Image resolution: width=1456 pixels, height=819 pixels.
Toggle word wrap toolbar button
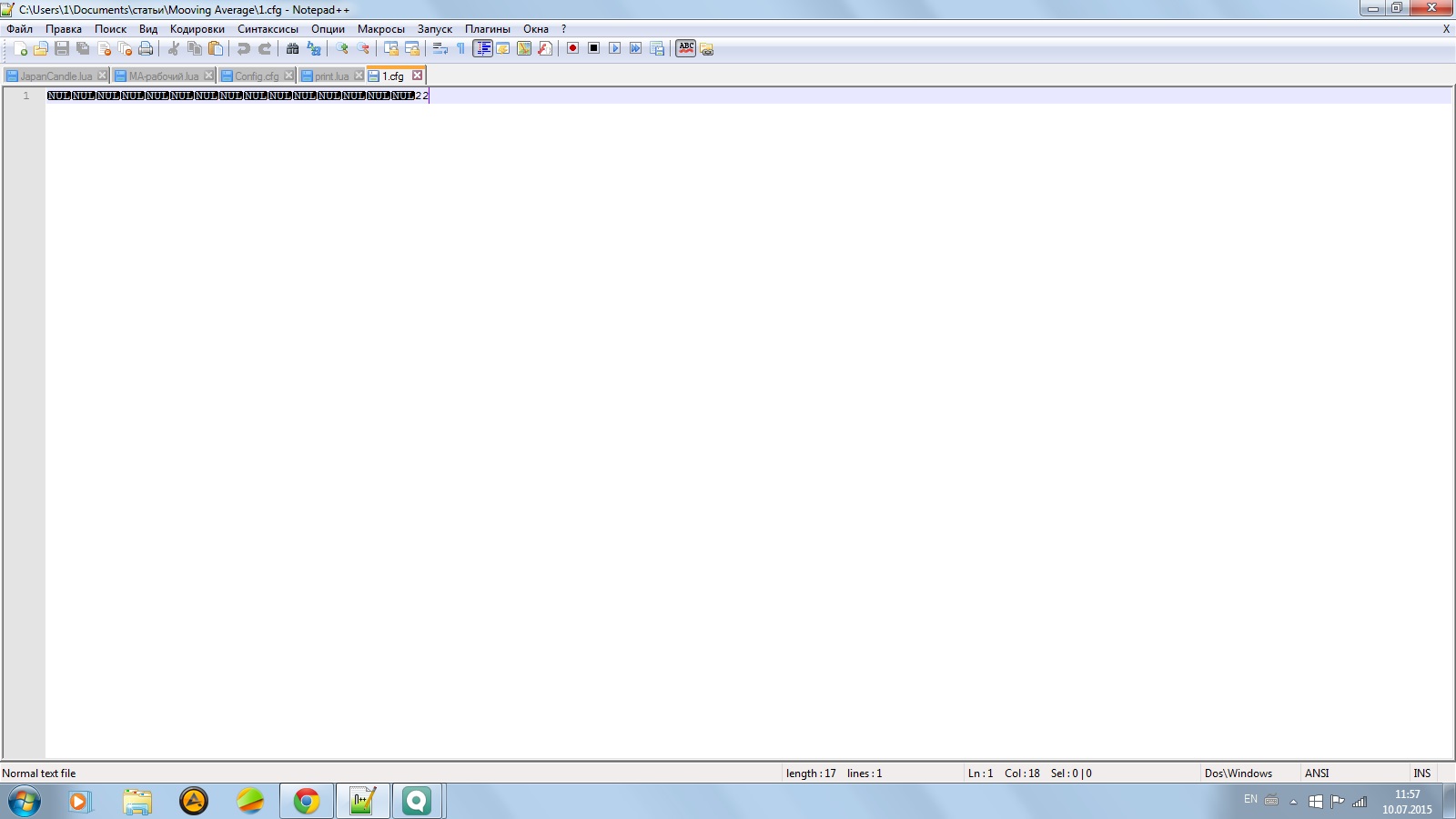pyautogui.click(x=440, y=49)
